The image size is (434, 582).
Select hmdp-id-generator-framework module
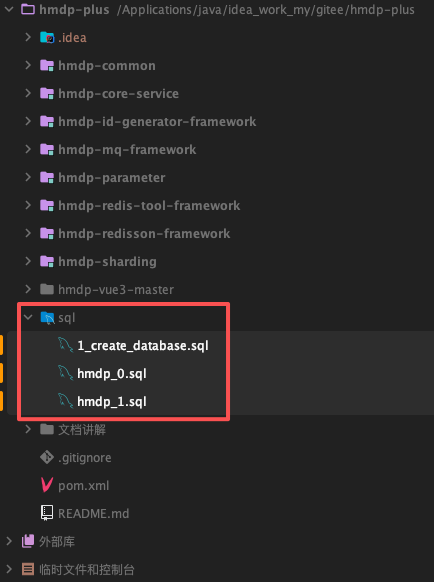coord(157,122)
